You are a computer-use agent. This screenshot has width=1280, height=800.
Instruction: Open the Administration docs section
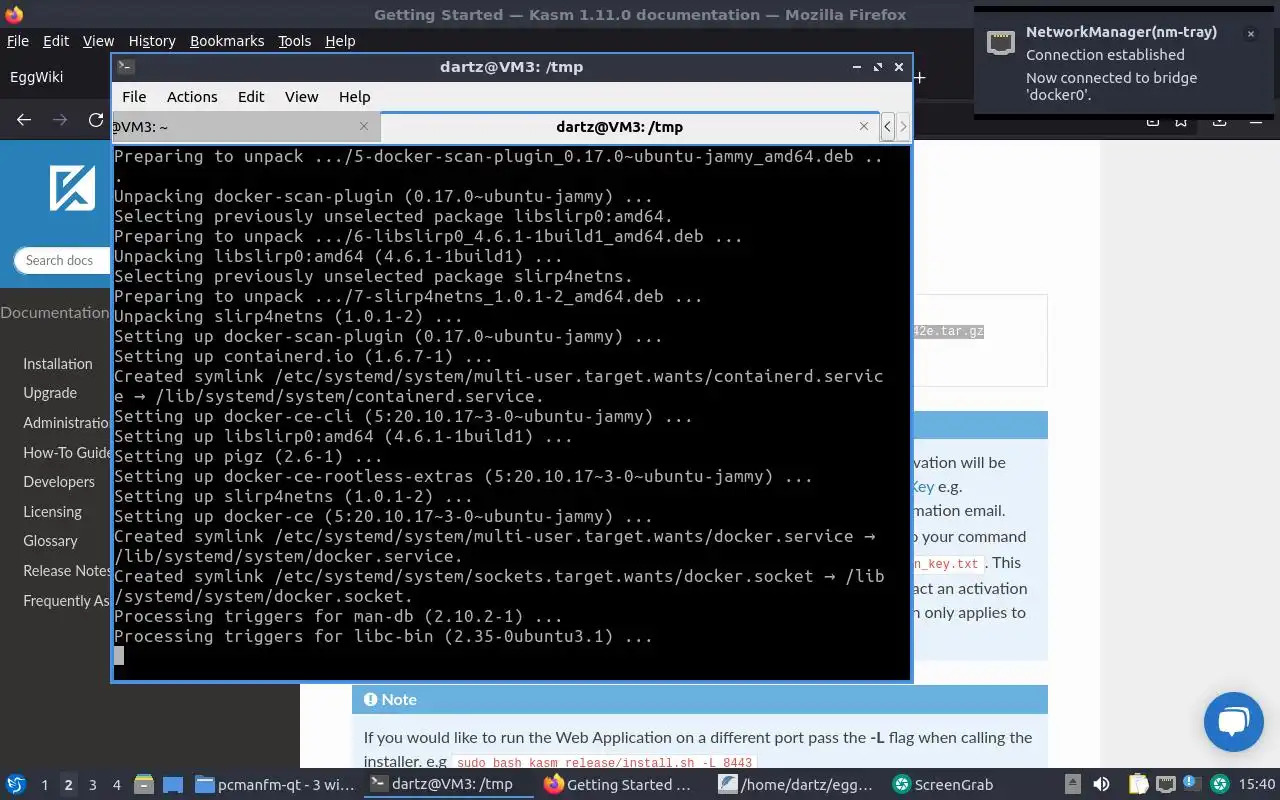click(x=66, y=423)
